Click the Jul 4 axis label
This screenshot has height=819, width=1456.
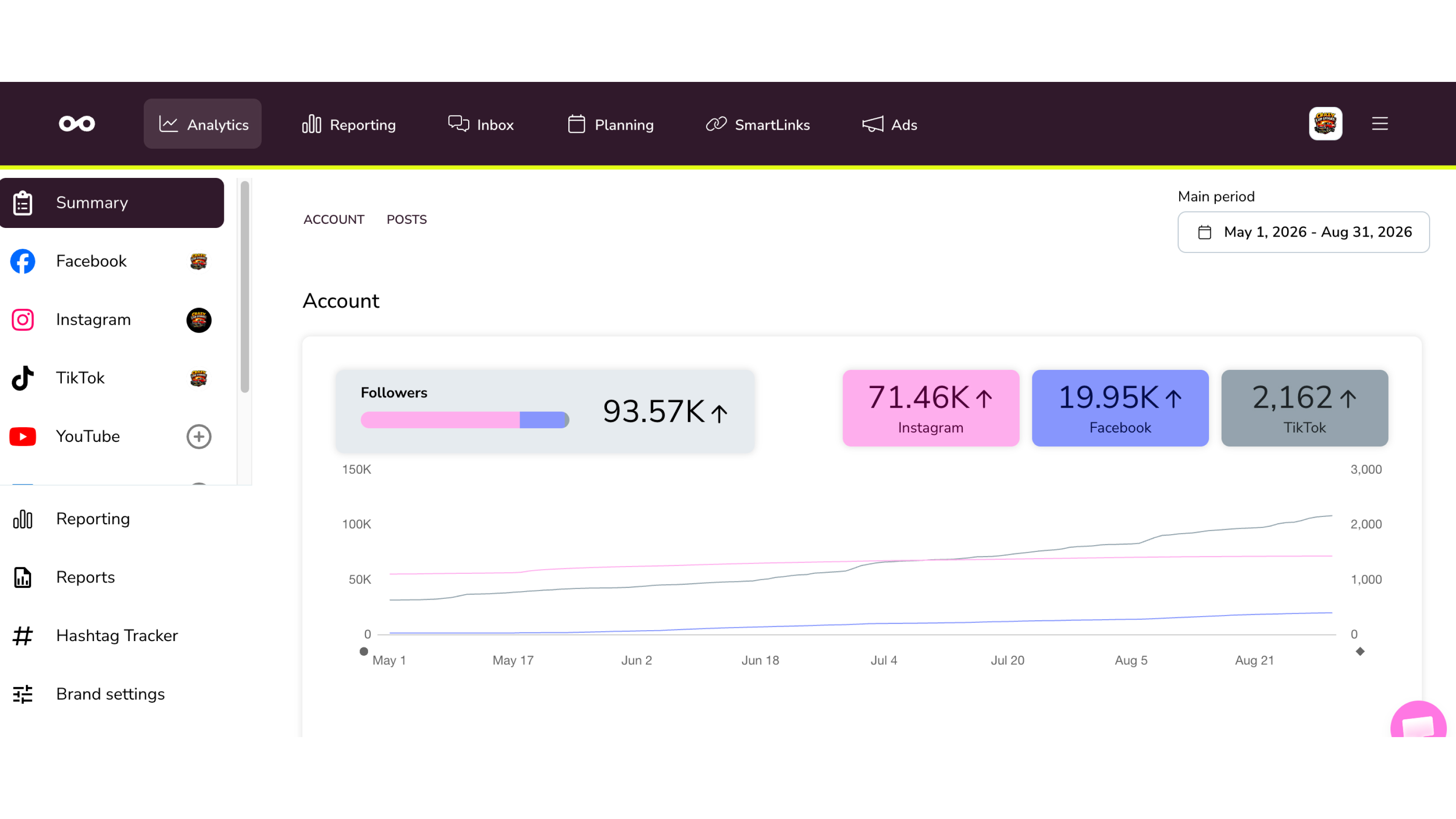pyautogui.click(x=884, y=660)
